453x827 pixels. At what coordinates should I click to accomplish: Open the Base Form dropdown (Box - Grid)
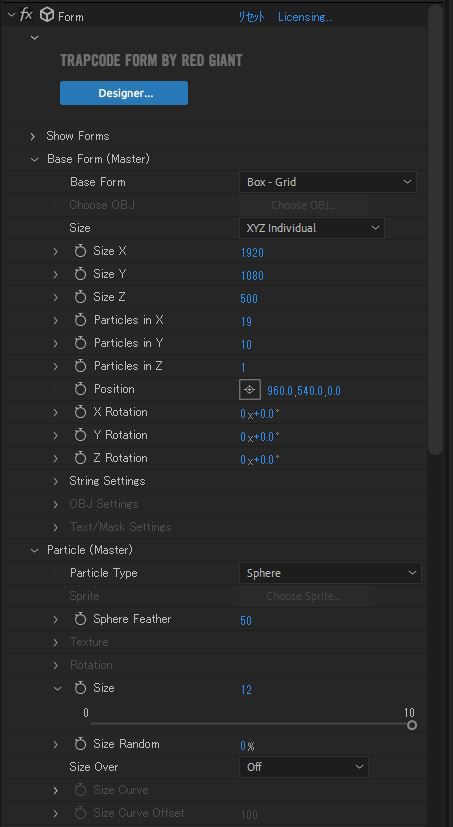pos(328,182)
